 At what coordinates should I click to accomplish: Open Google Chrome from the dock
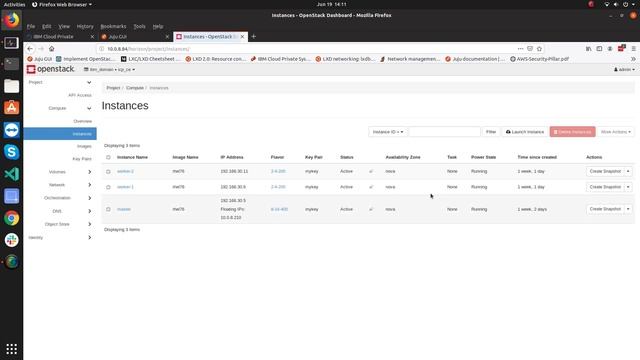tap(11, 218)
